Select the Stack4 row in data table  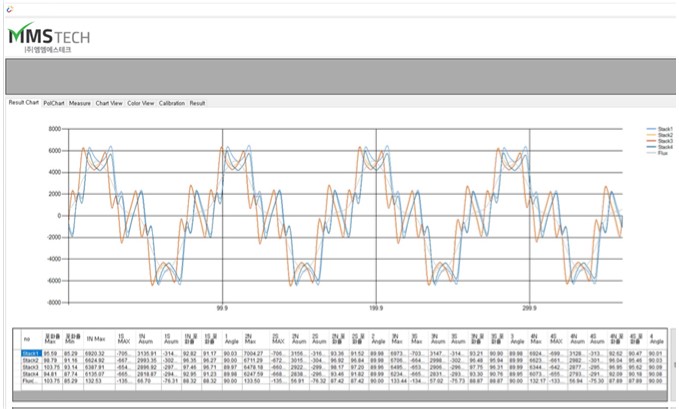click(x=31, y=374)
